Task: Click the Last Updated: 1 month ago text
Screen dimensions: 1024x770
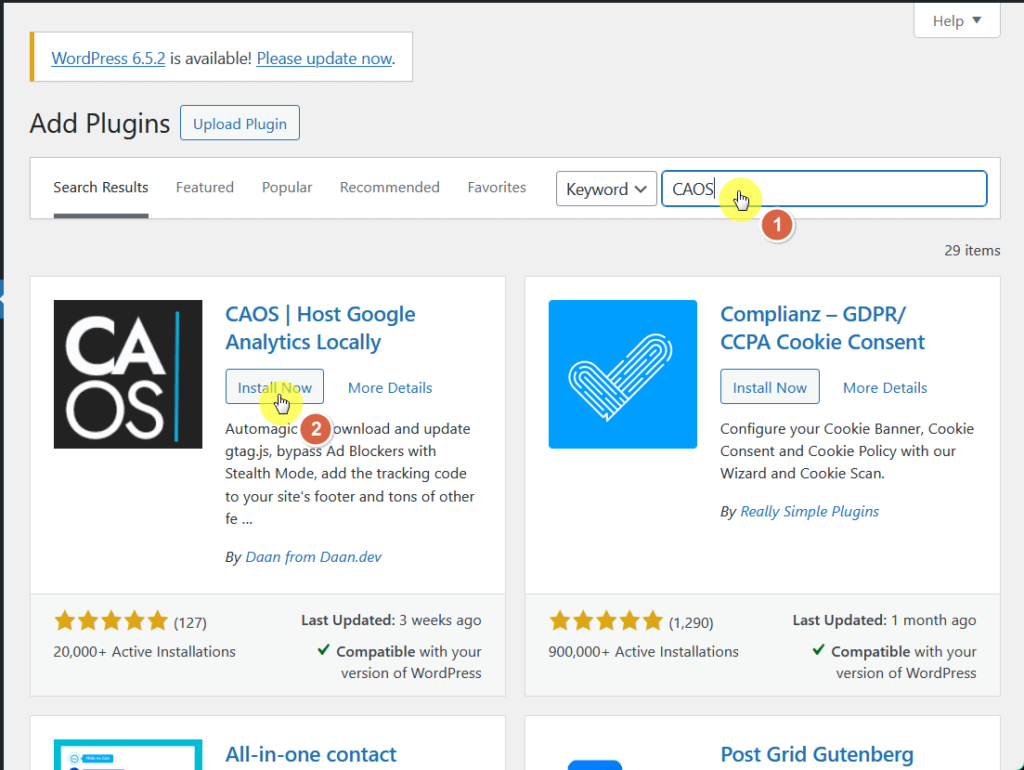Action: point(884,620)
